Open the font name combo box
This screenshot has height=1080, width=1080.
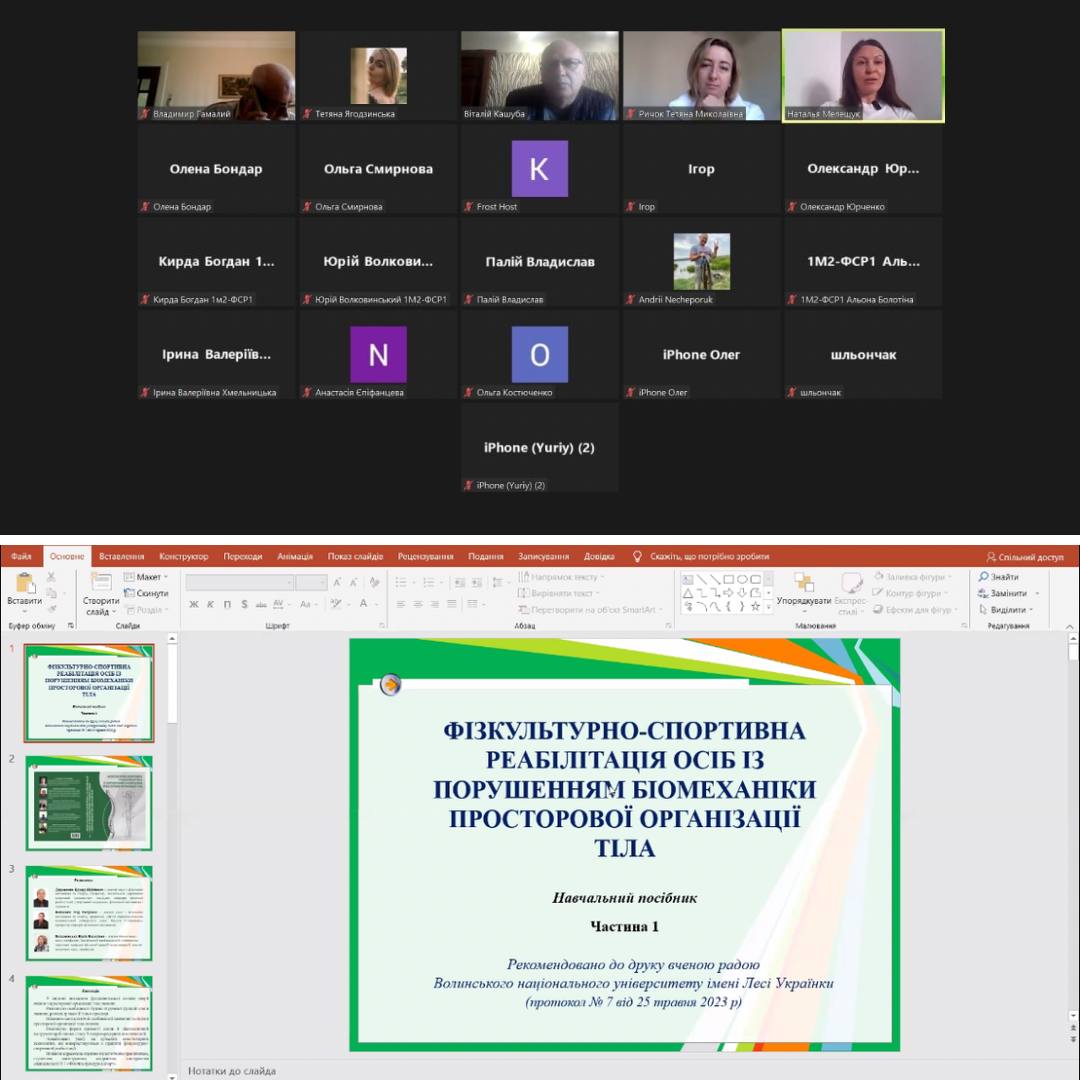pyautogui.click(x=239, y=582)
